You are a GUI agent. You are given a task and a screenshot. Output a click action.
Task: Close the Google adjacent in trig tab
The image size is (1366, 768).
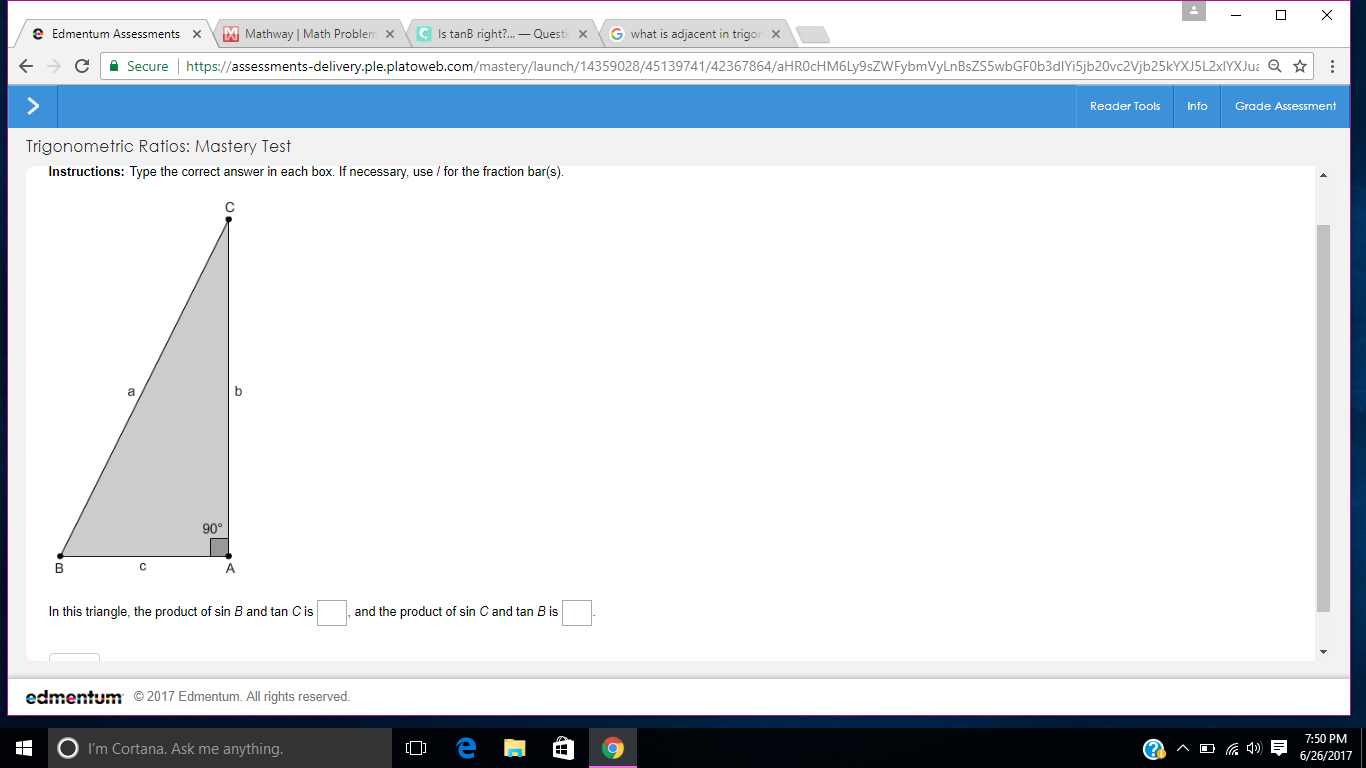pos(775,34)
